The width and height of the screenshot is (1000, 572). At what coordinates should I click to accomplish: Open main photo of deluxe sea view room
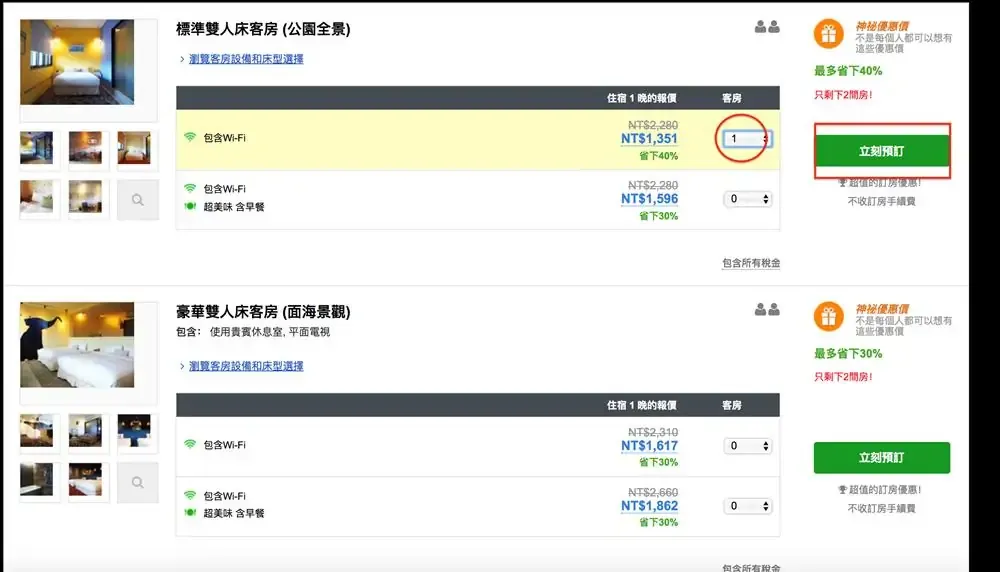(77, 345)
